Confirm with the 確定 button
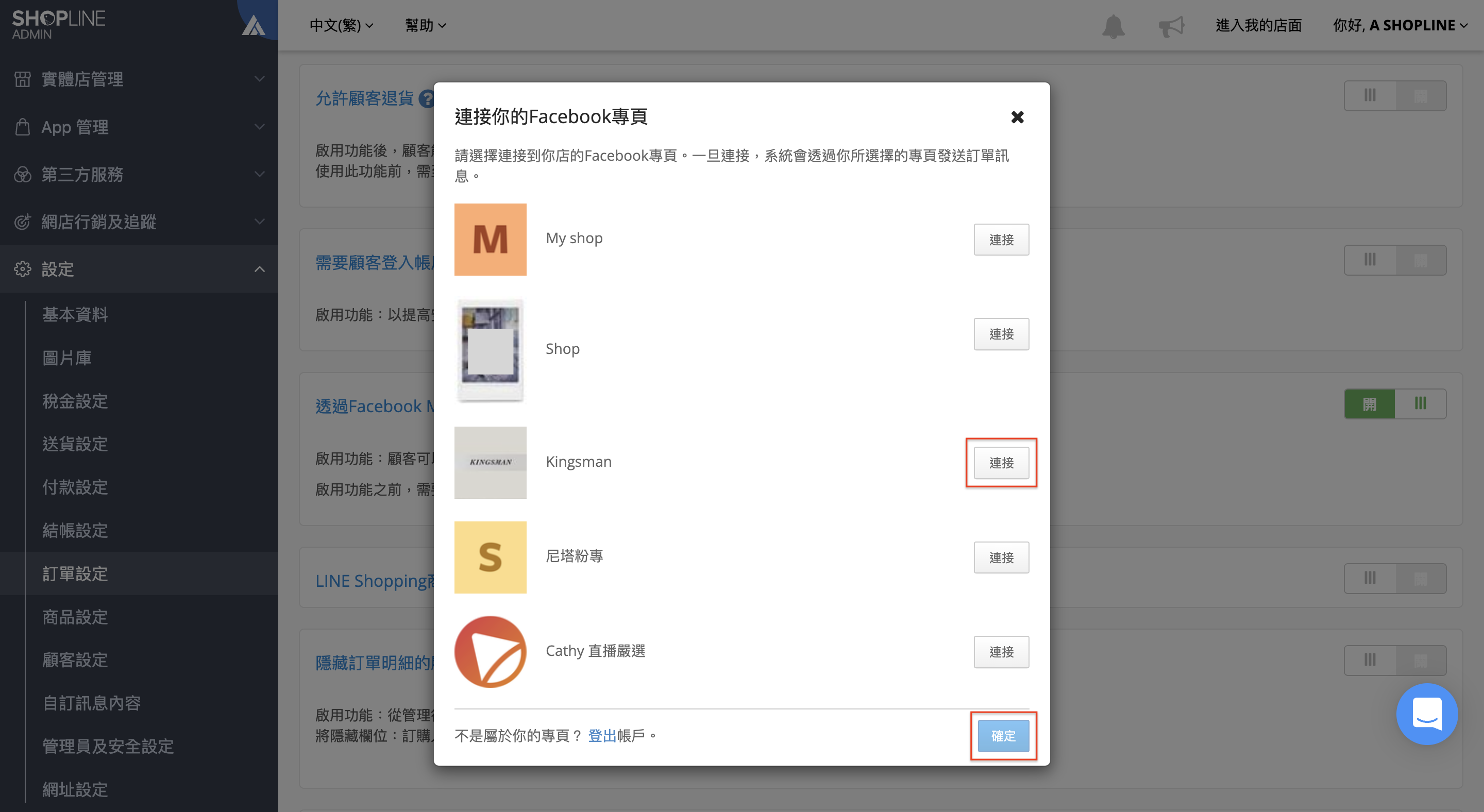 [x=1003, y=735]
